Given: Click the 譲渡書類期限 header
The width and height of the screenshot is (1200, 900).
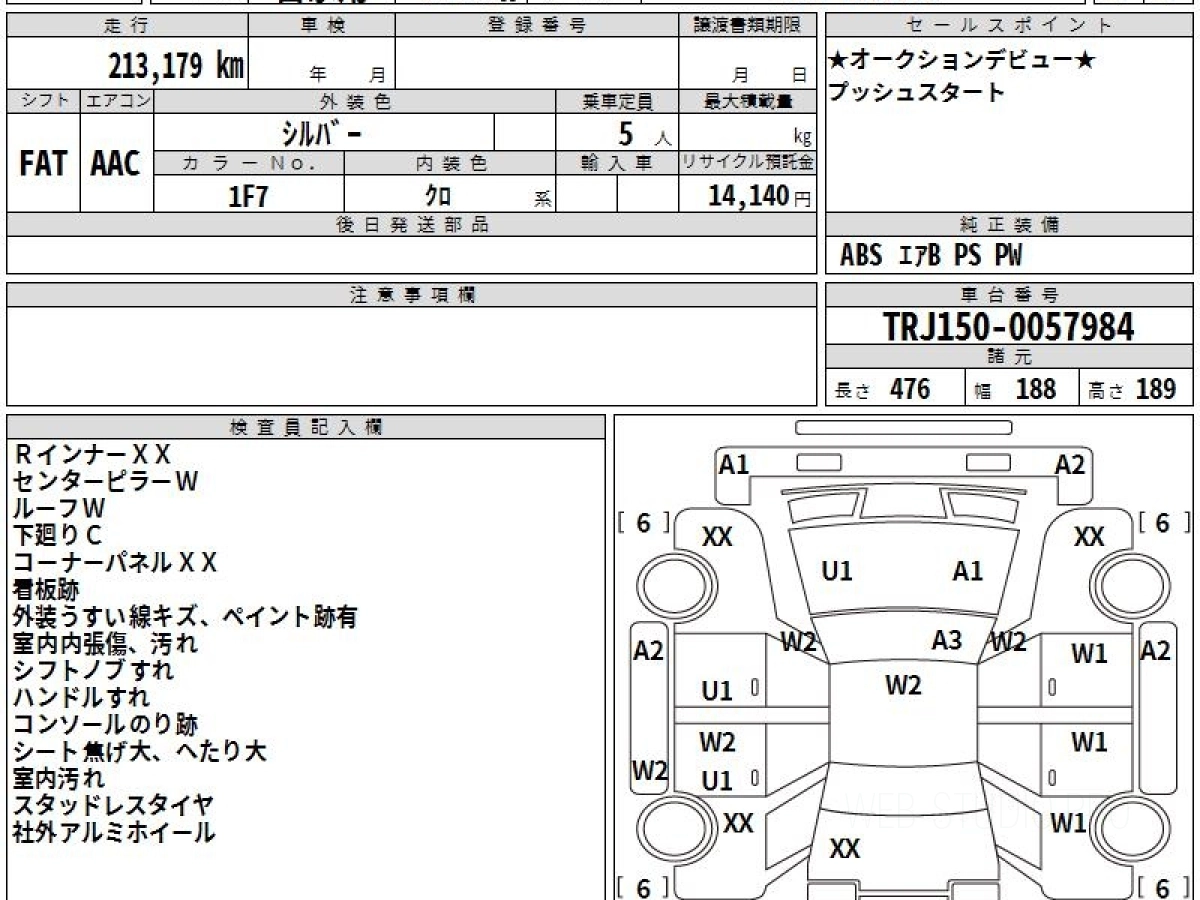Looking at the screenshot, I should pyautogui.click(x=748, y=26).
